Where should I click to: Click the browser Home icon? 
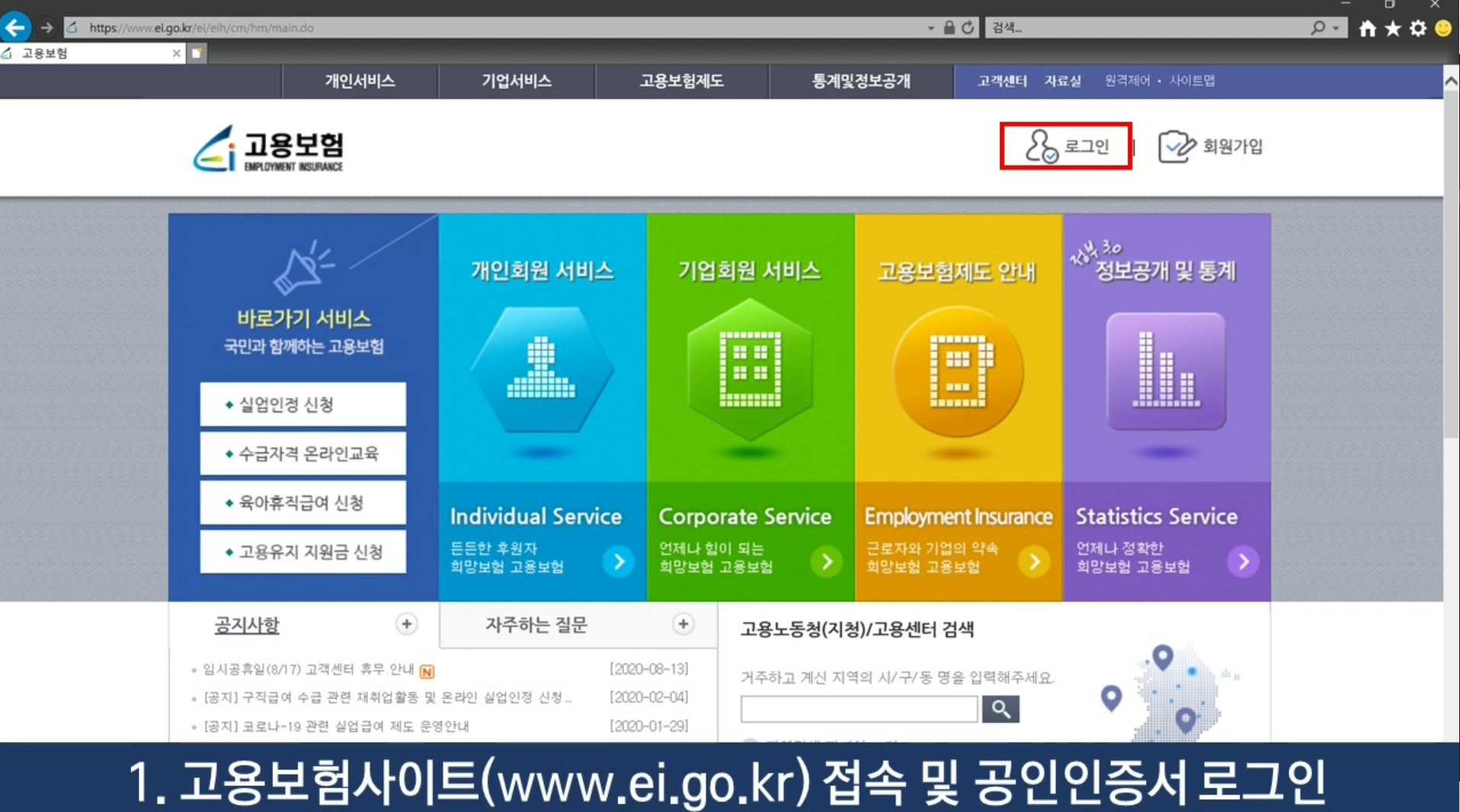click(x=1368, y=27)
